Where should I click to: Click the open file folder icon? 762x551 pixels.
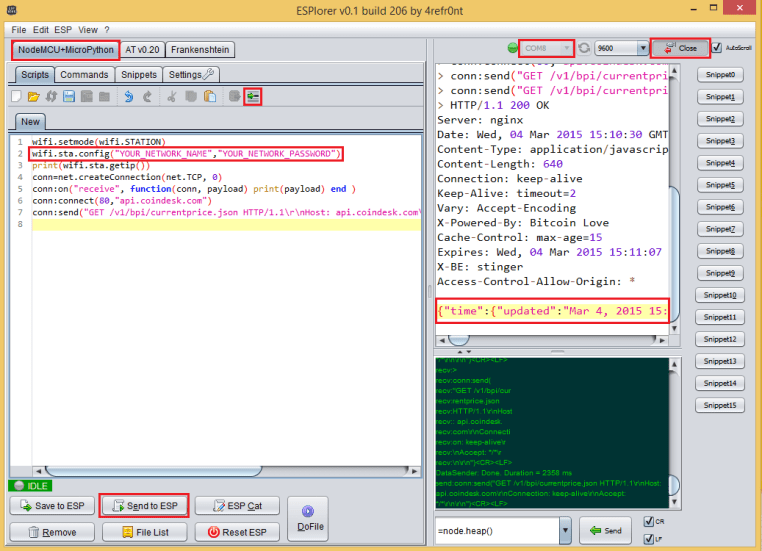tap(33, 97)
